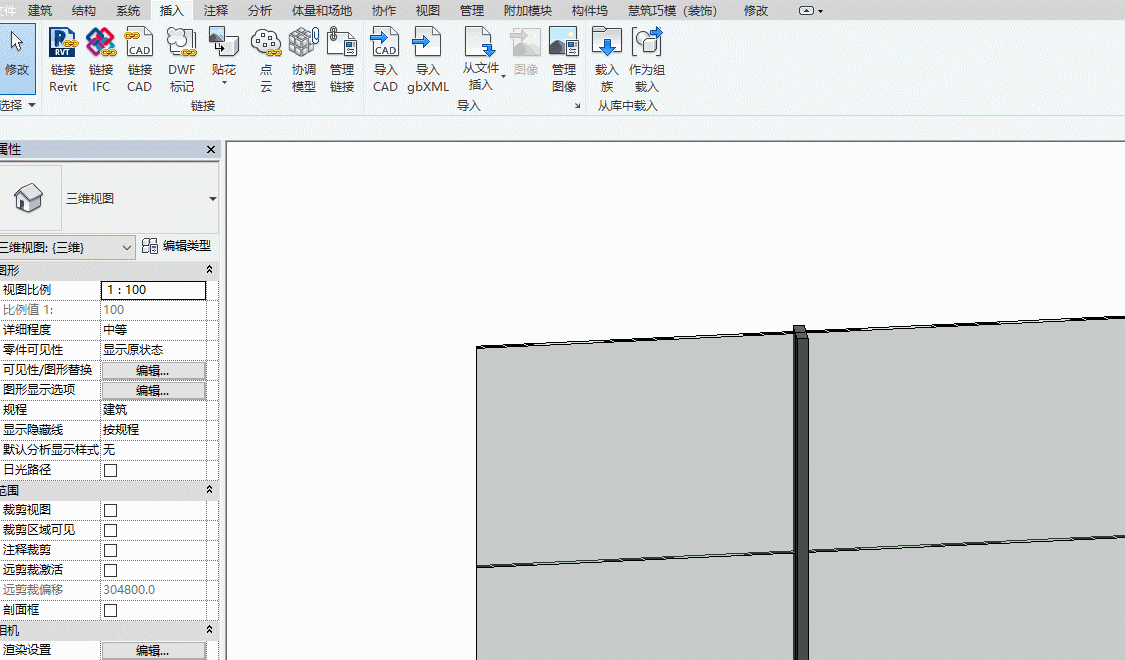Enable the 剖面框 section box checkbox
Viewport: 1125px width, 660px height.
[x=110, y=610]
